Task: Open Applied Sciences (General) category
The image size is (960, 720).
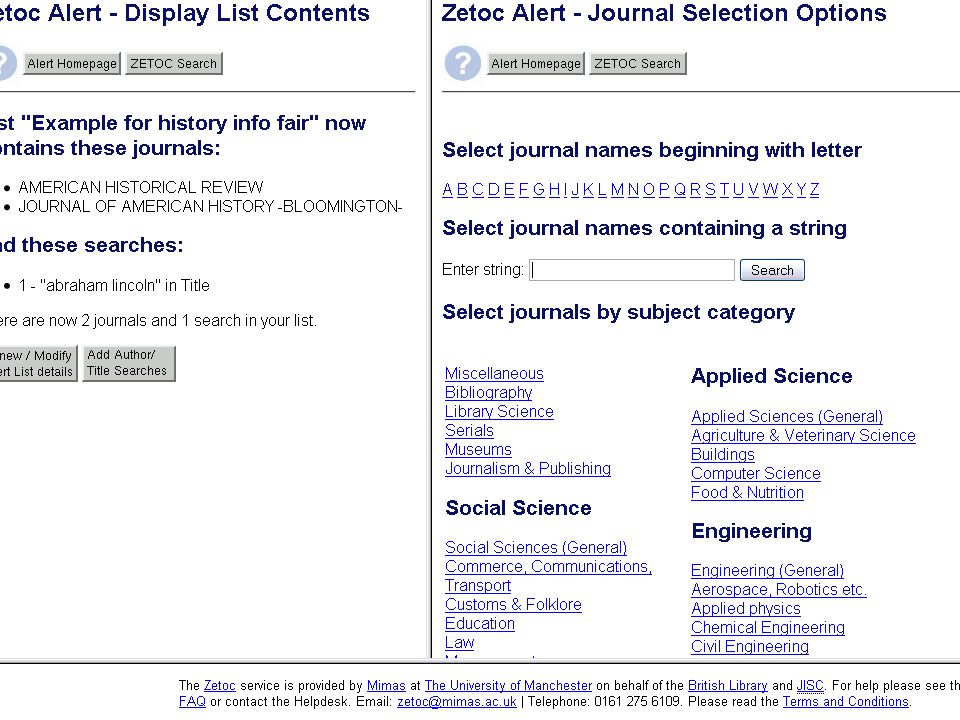Action: [787, 416]
